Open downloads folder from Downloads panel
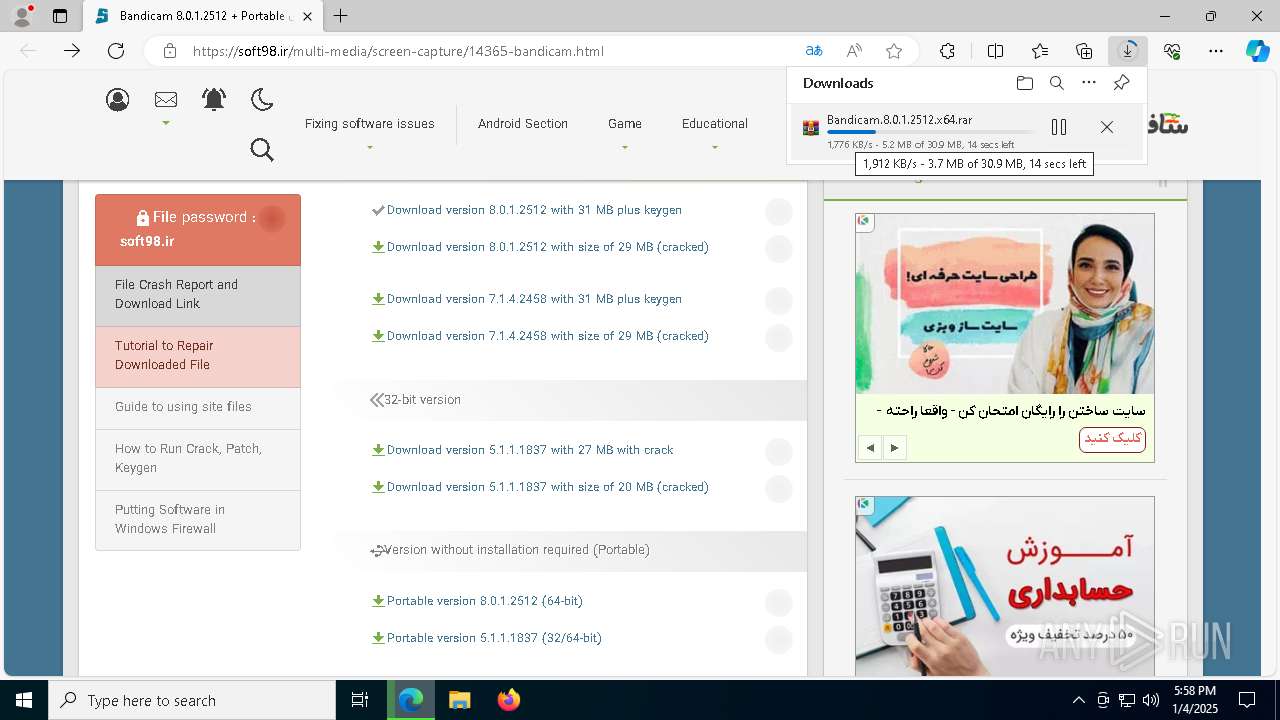The image size is (1280, 720). (x=1025, y=83)
